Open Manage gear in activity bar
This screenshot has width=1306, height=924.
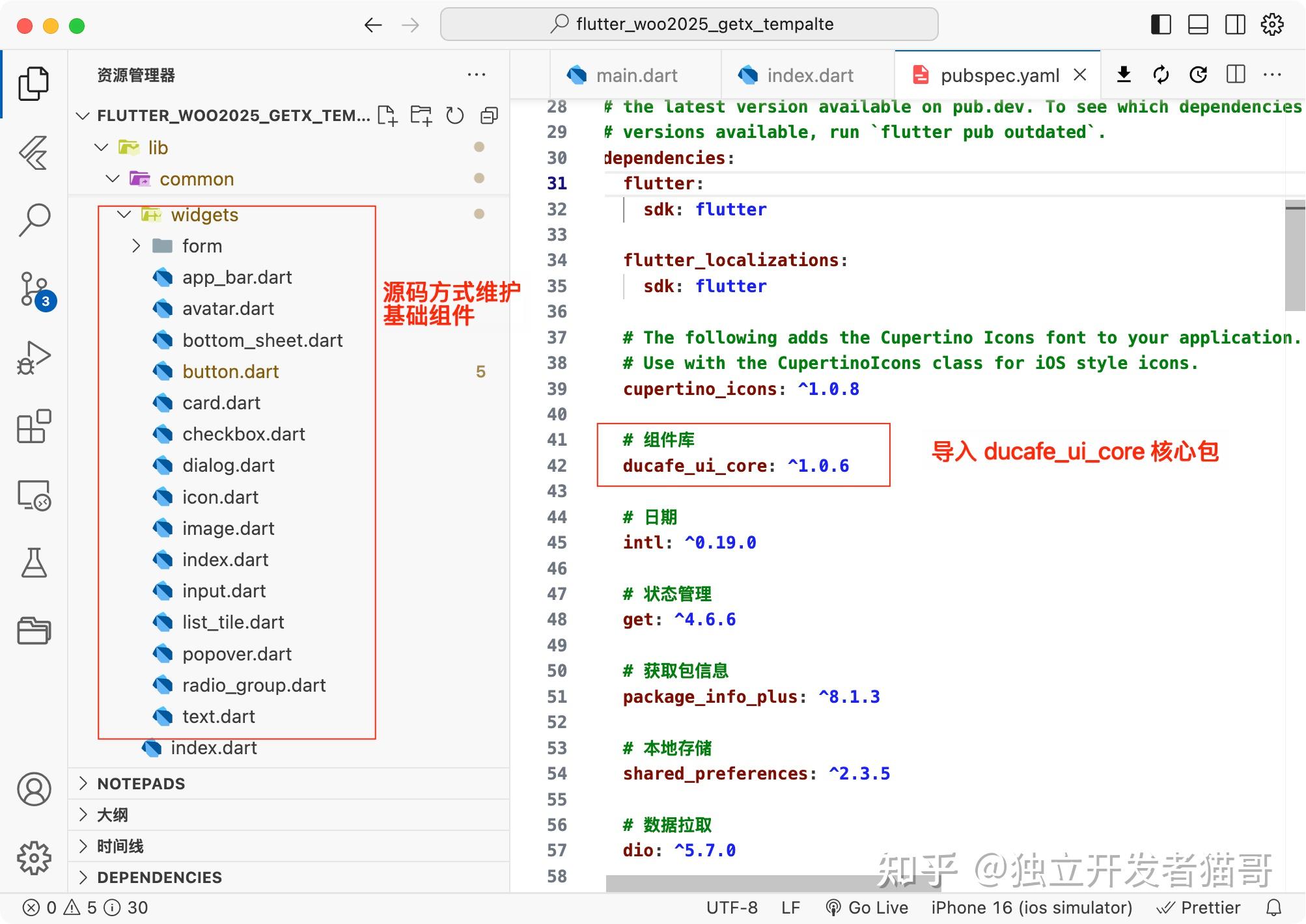pyautogui.click(x=34, y=858)
